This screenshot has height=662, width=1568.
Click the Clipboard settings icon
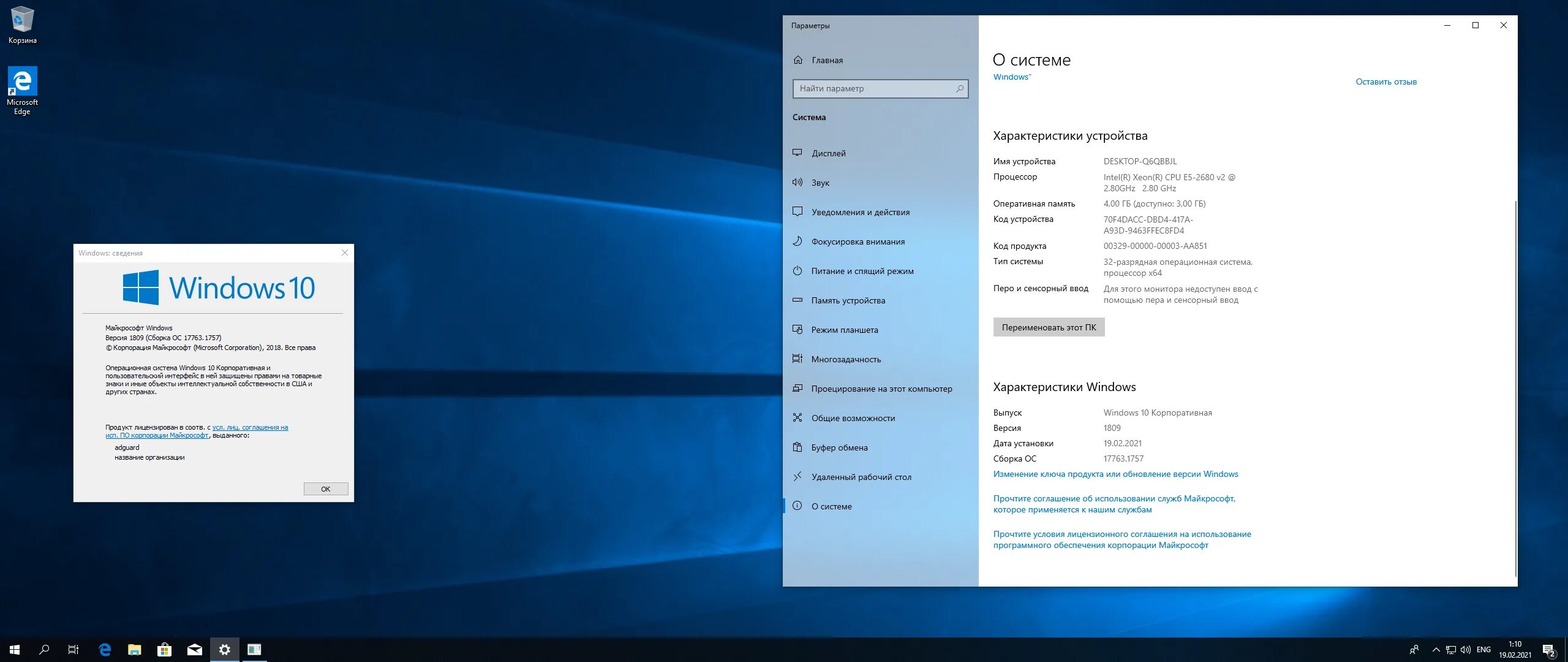click(797, 447)
